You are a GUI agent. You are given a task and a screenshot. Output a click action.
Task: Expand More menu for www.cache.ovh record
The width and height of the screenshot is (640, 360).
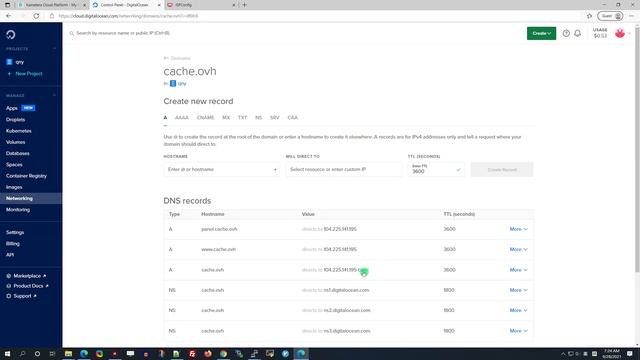[x=518, y=249]
